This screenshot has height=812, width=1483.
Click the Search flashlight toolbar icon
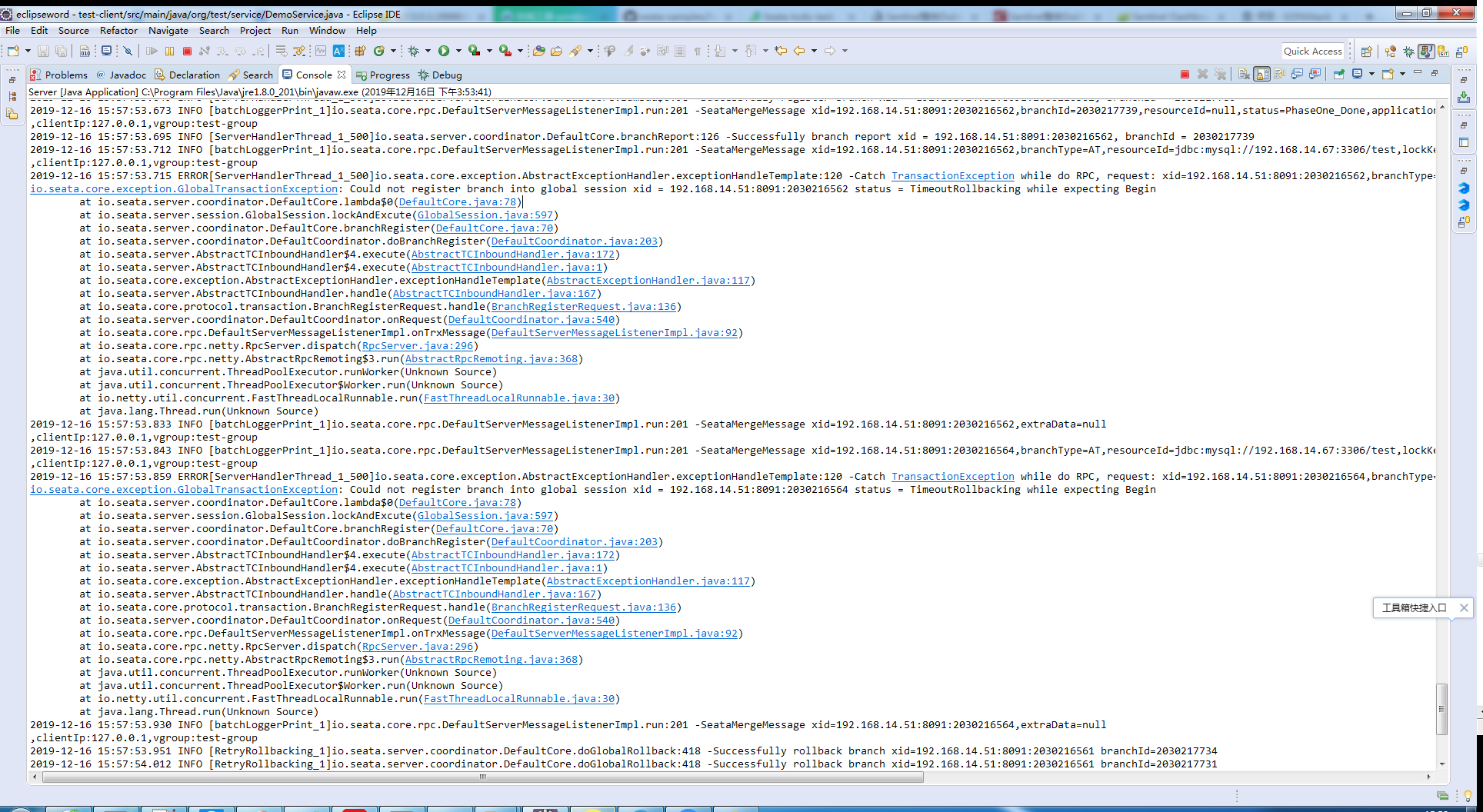point(575,51)
